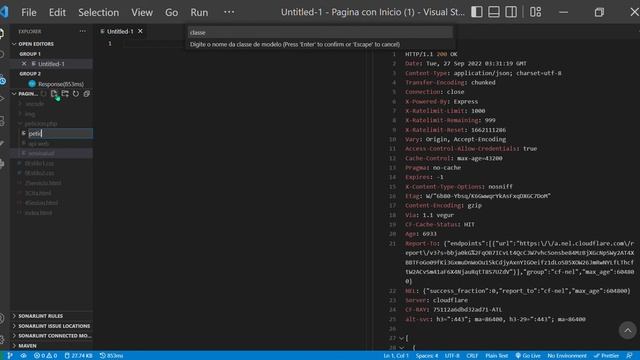This screenshot has height=360, width=640.
Task: Refresh the explorer file tree
Action: pyautogui.click(x=76, y=94)
